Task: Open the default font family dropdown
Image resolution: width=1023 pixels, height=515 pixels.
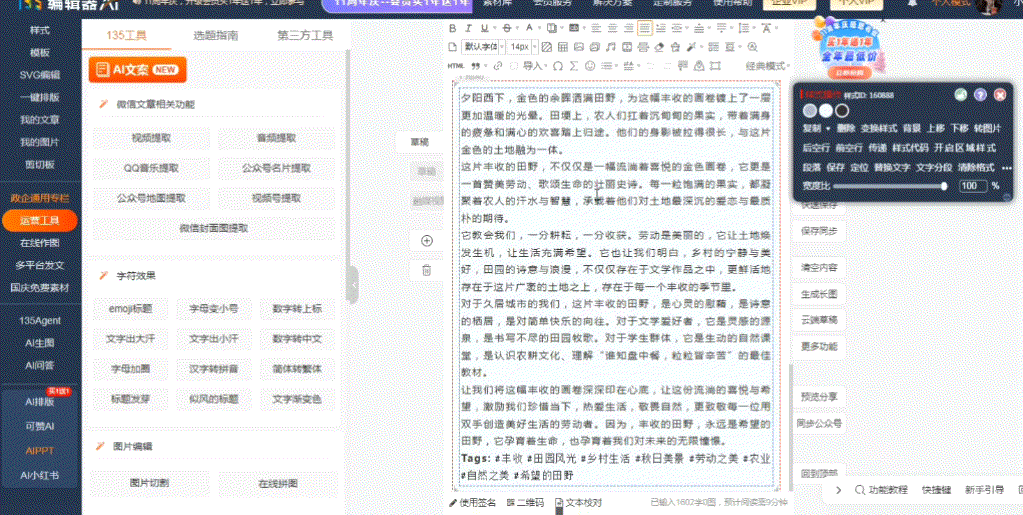Action: tap(481, 47)
